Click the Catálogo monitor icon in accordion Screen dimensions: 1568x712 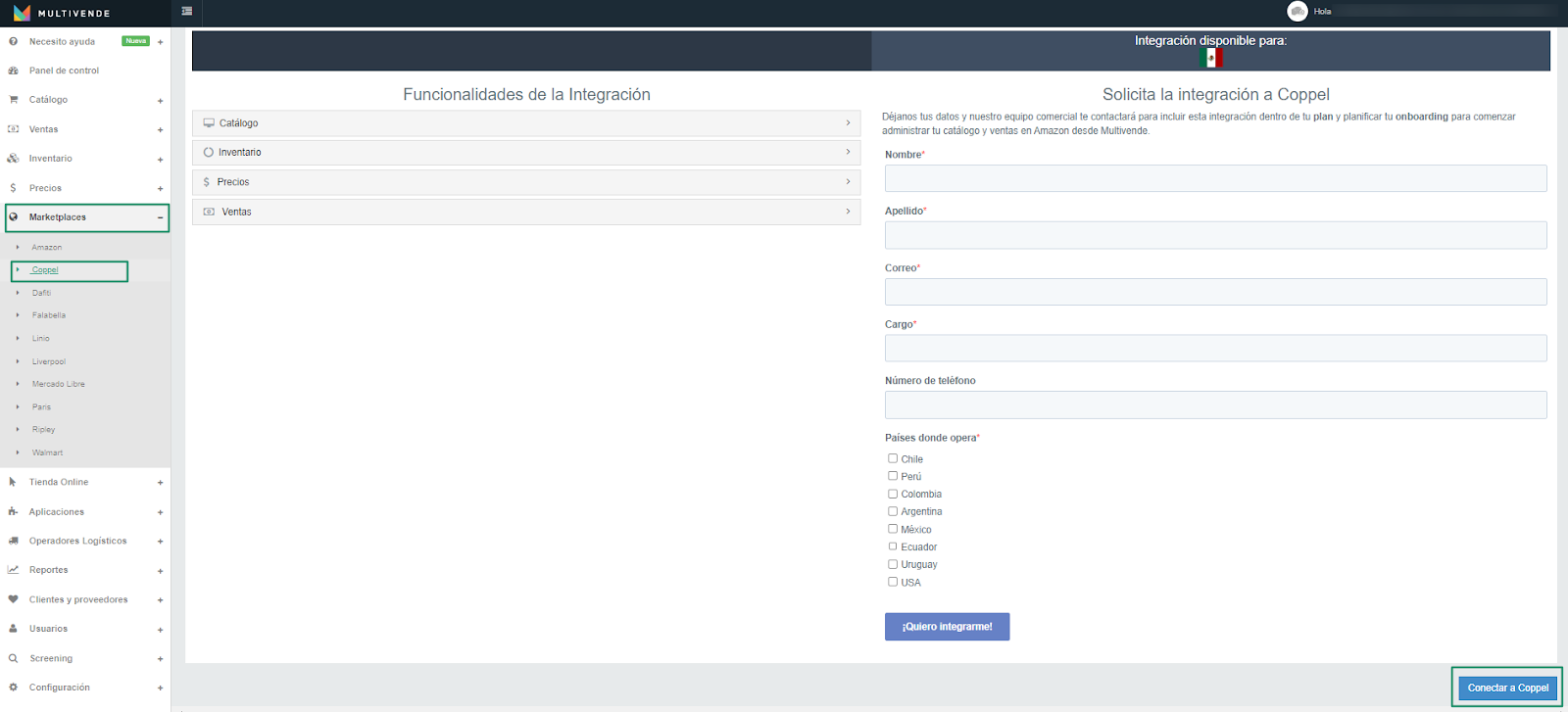[x=209, y=123]
